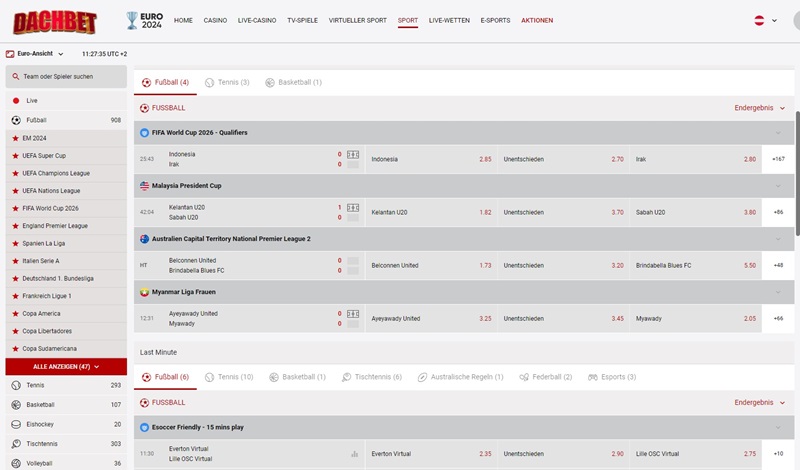Show +48 more markets for Belconnen United match
Screen dimensions: 800x470
click(778, 265)
